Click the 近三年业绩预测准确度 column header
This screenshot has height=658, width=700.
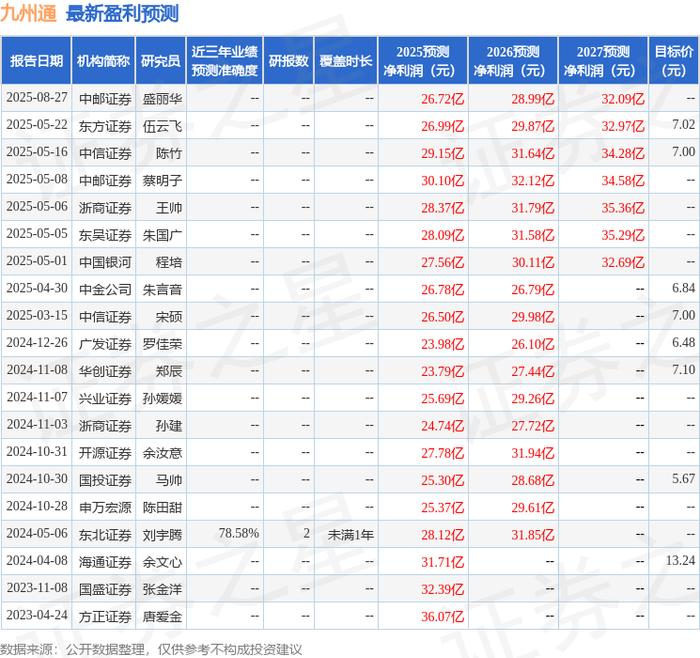click(x=225, y=61)
